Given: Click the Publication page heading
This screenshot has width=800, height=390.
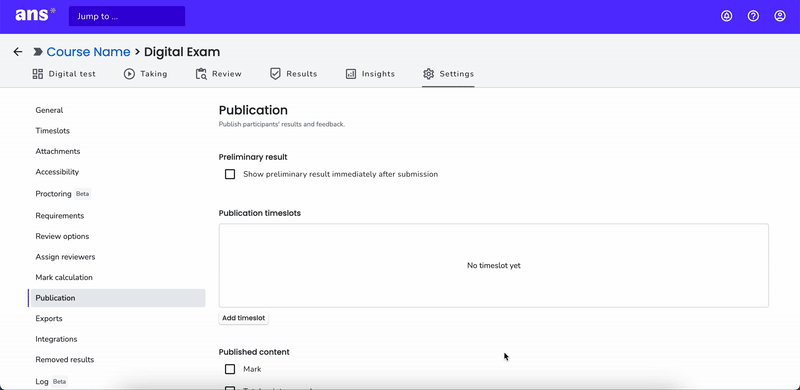Looking at the screenshot, I should point(253,110).
